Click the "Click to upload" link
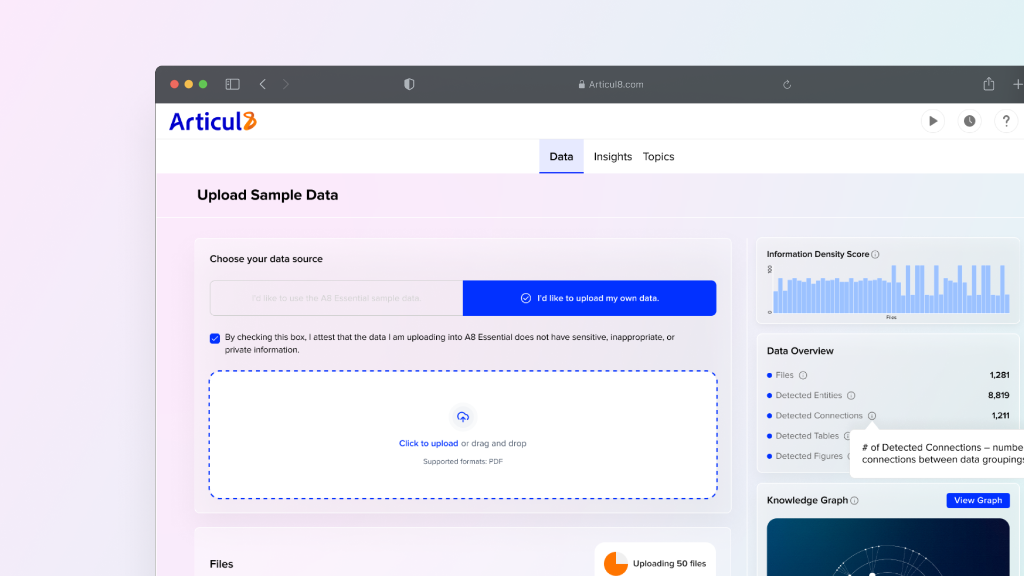The image size is (1024, 576). coord(428,443)
